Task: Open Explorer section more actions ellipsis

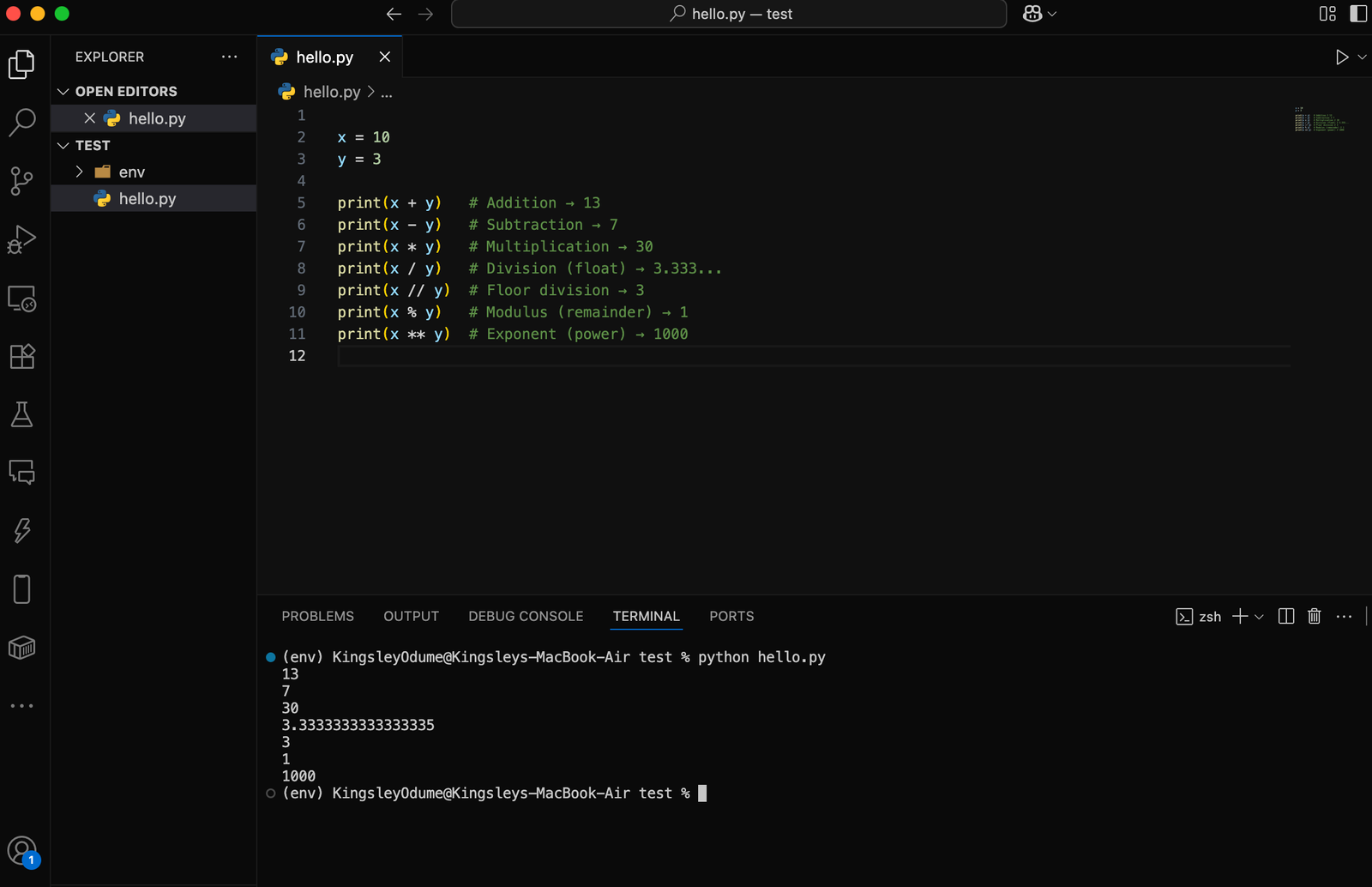Action: 229,57
